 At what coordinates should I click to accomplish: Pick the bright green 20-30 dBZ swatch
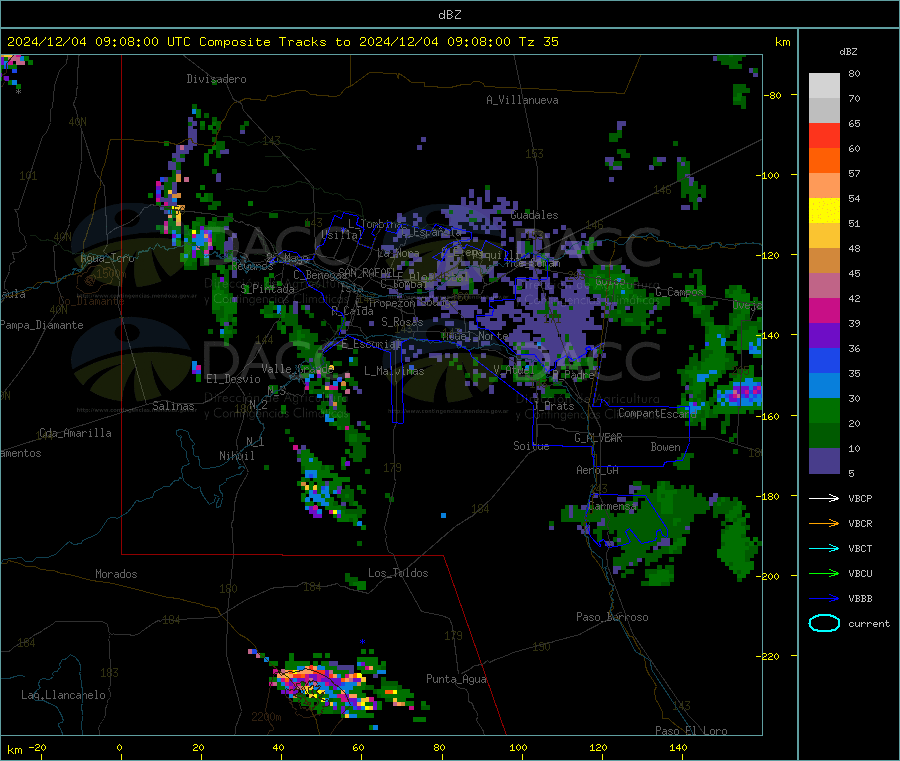coord(824,410)
